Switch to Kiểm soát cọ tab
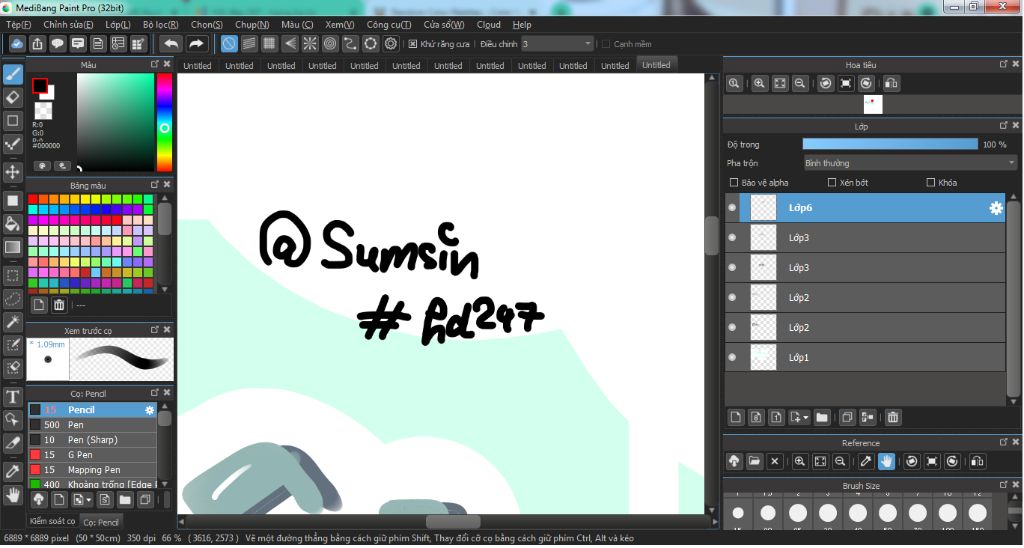Screen dimensions: 1024x548 (x=52, y=521)
